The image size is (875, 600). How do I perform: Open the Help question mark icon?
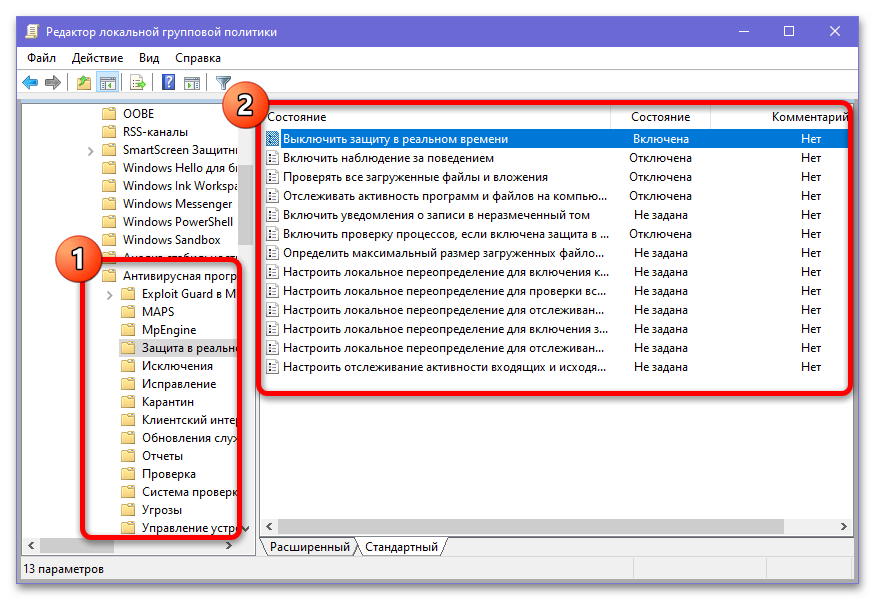[x=169, y=83]
